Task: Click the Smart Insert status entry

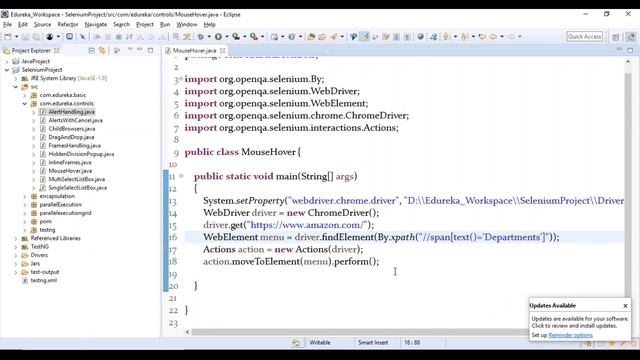Action: [373, 343]
